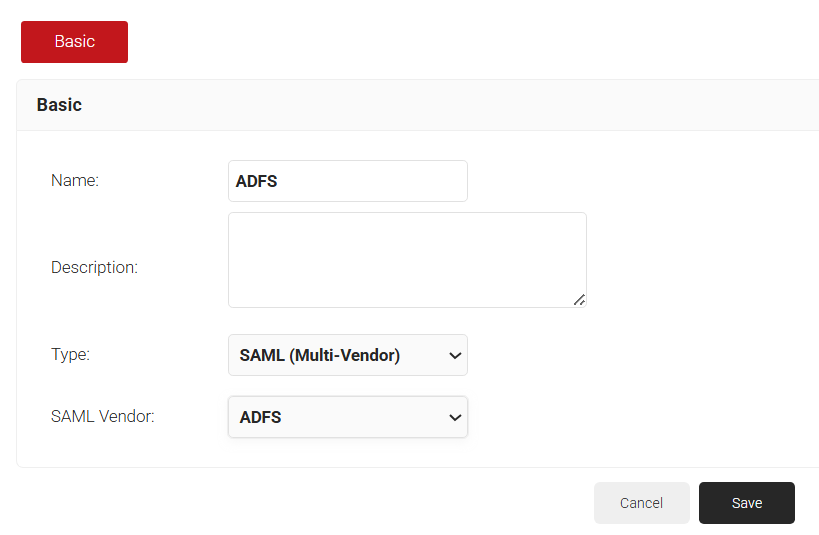Screen dimensions: 819x535
Task: Click the chevron arrow on SAML Vendor
Action: [x=455, y=417]
